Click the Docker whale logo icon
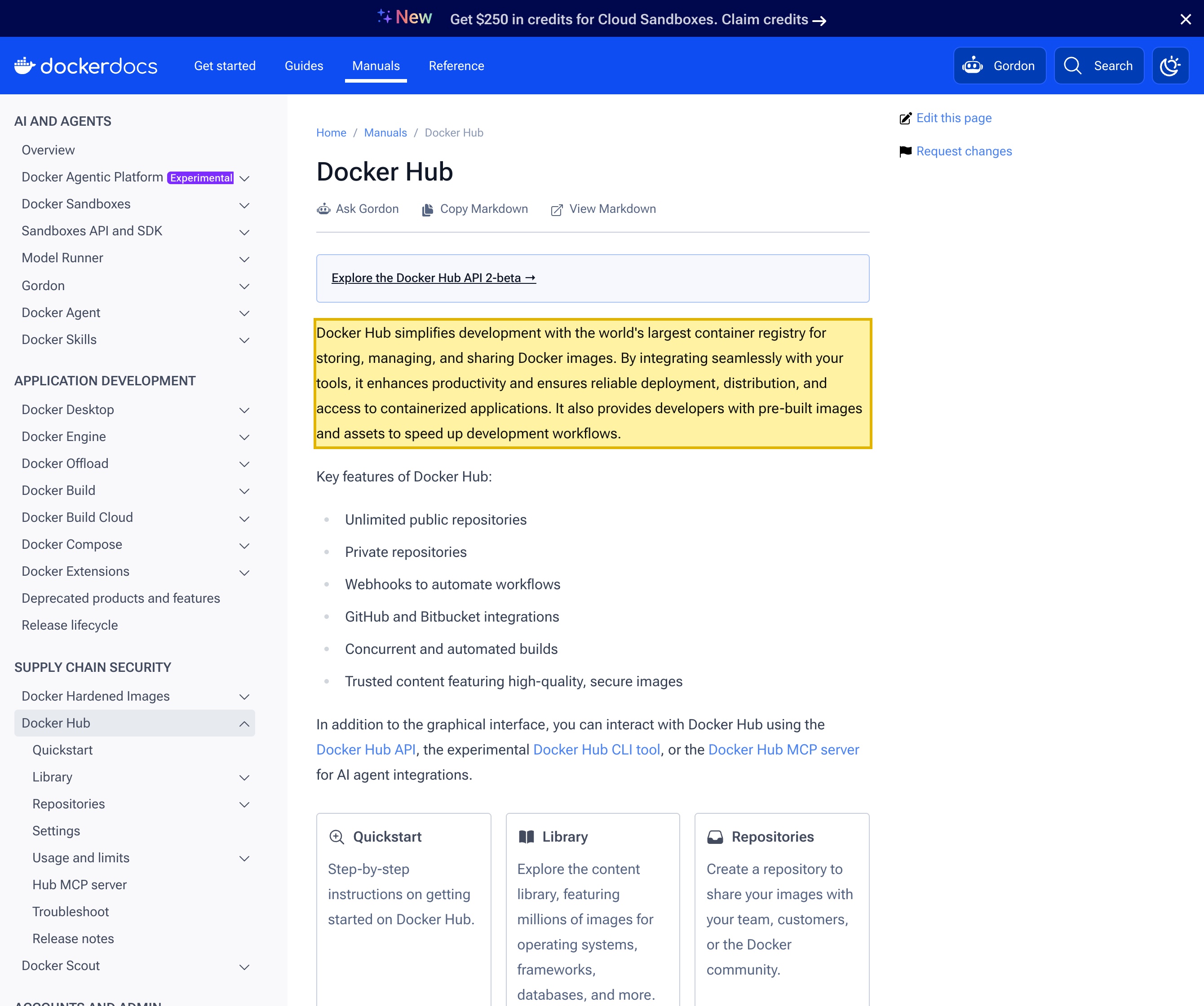1204x1006 pixels. coord(25,66)
